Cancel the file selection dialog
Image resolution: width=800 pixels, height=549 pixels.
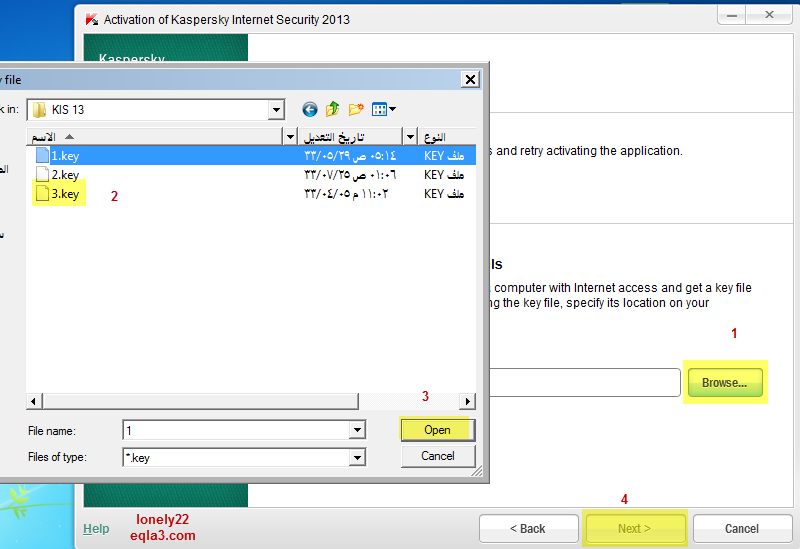point(438,456)
